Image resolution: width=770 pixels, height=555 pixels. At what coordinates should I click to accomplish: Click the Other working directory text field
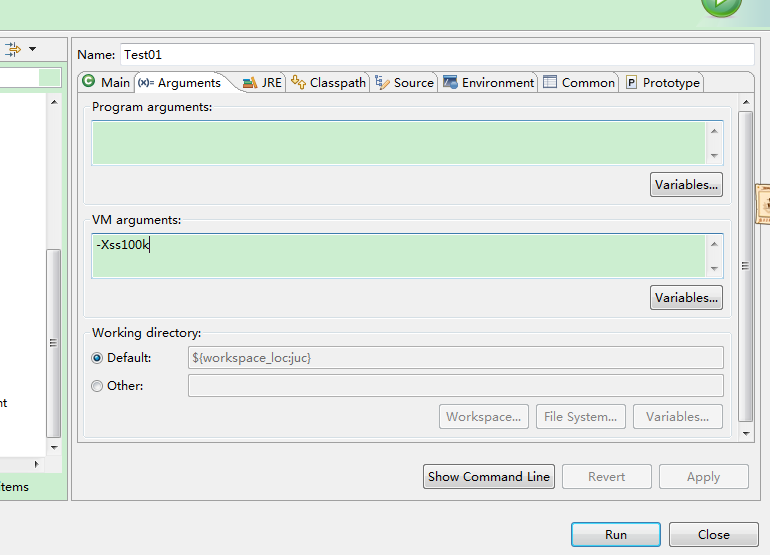click(455, 386)
